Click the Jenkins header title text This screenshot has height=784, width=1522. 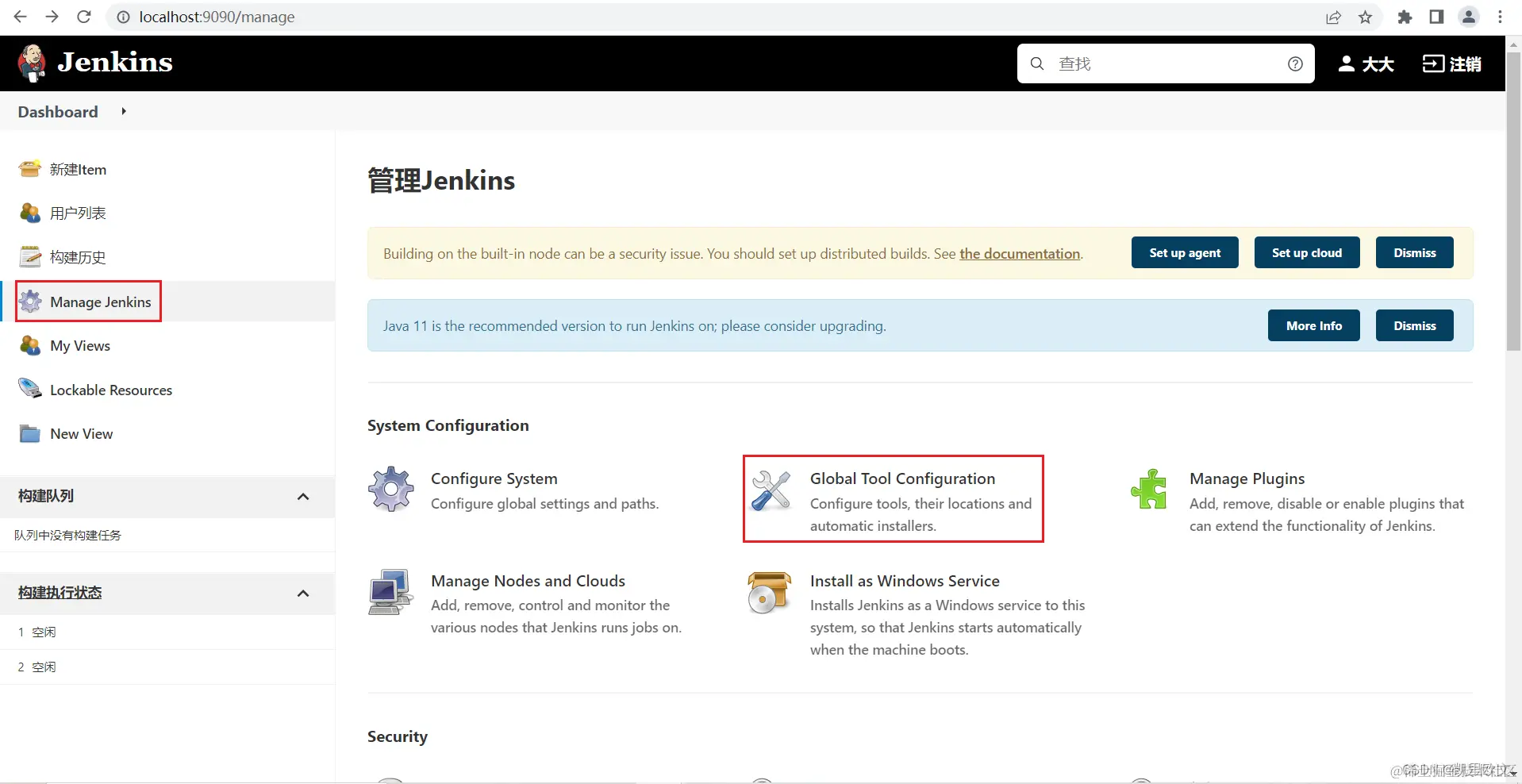pos(115,62)
